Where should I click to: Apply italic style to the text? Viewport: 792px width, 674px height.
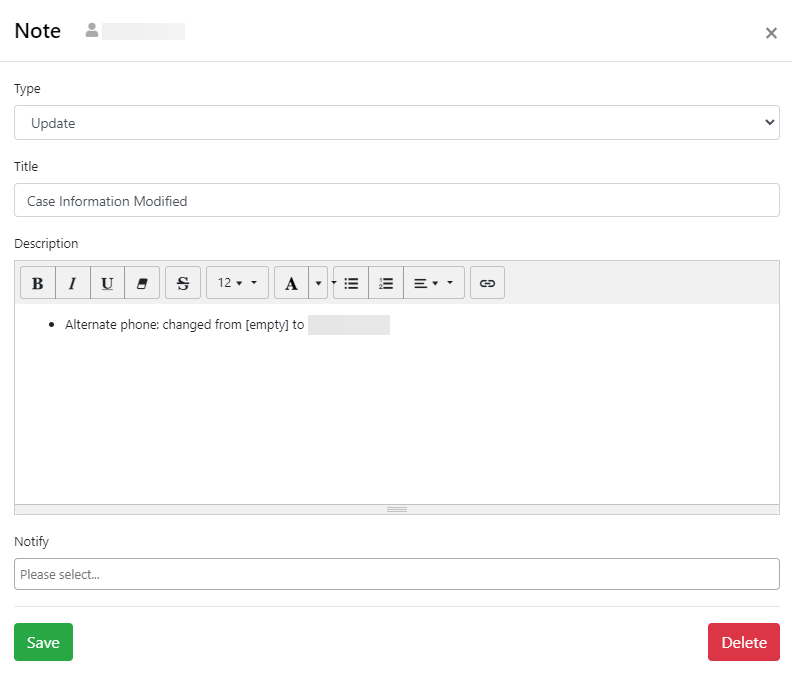(x=73, y=283)
